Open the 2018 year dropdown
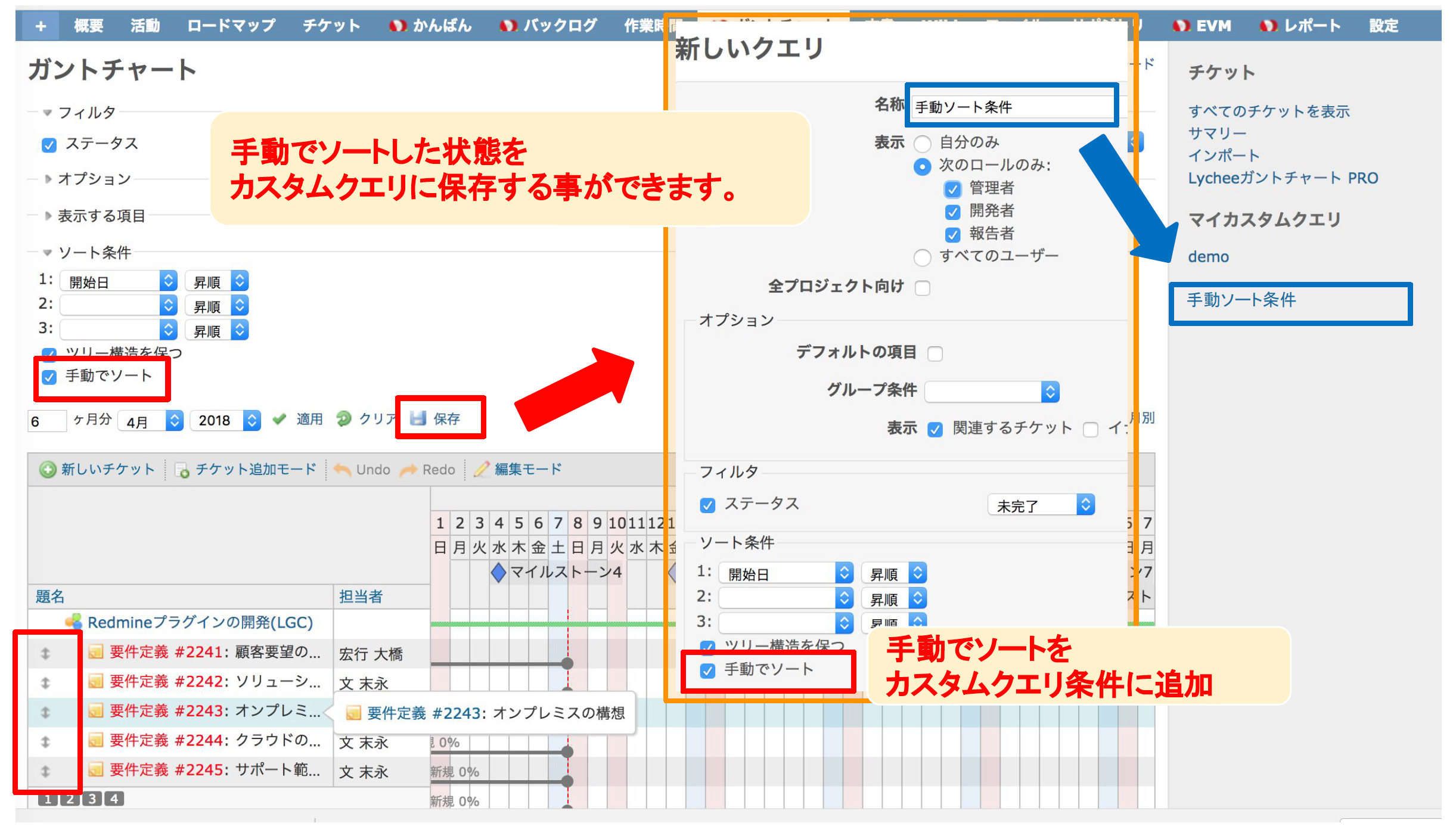The height and width of the screenshot is (829, 1456). (x=225, y=421)
